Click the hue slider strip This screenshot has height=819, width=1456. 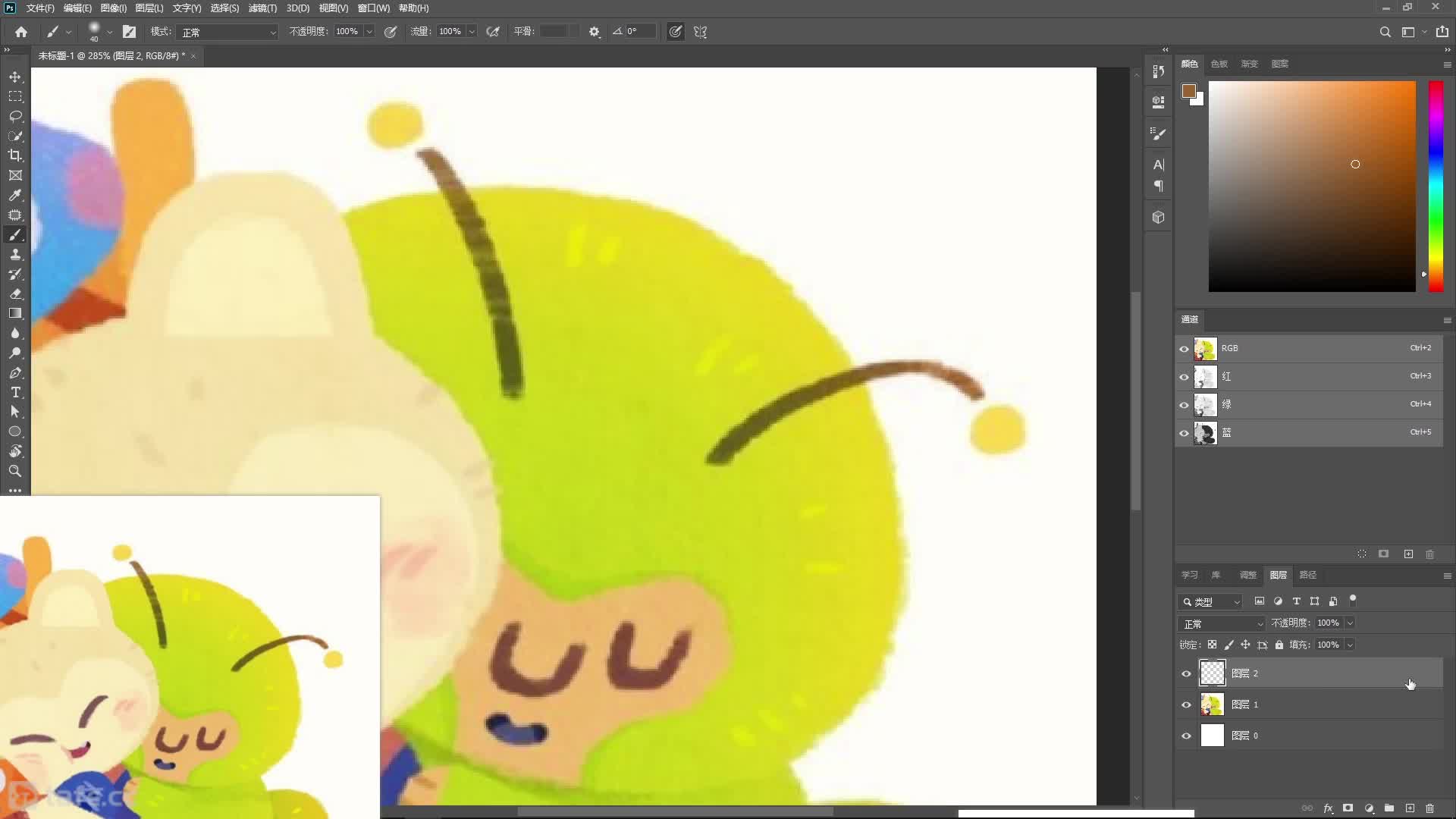click(1436, 187)
